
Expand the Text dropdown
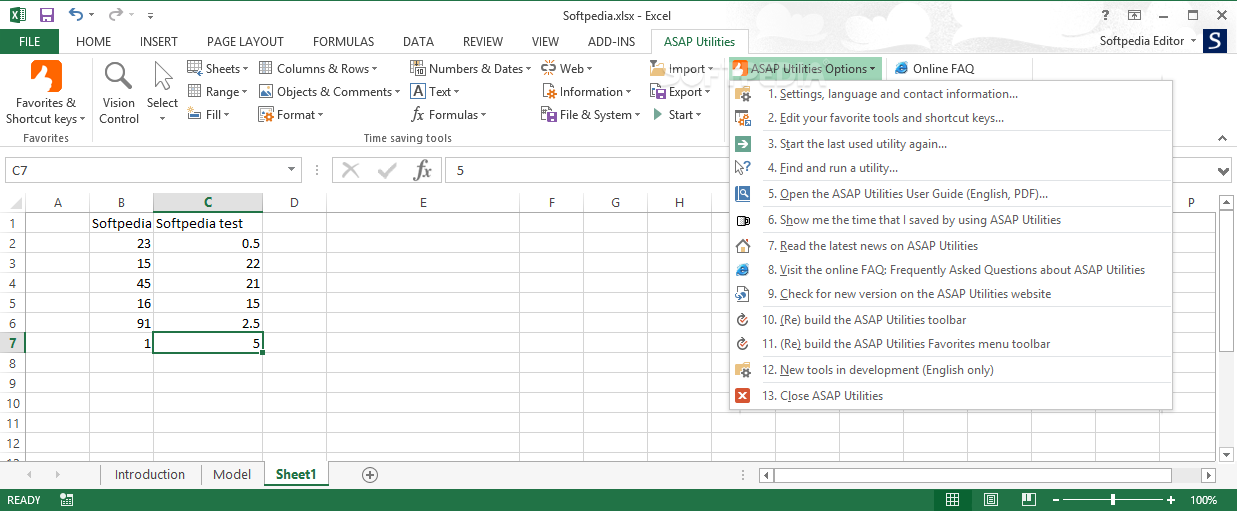tap(435, 92)
